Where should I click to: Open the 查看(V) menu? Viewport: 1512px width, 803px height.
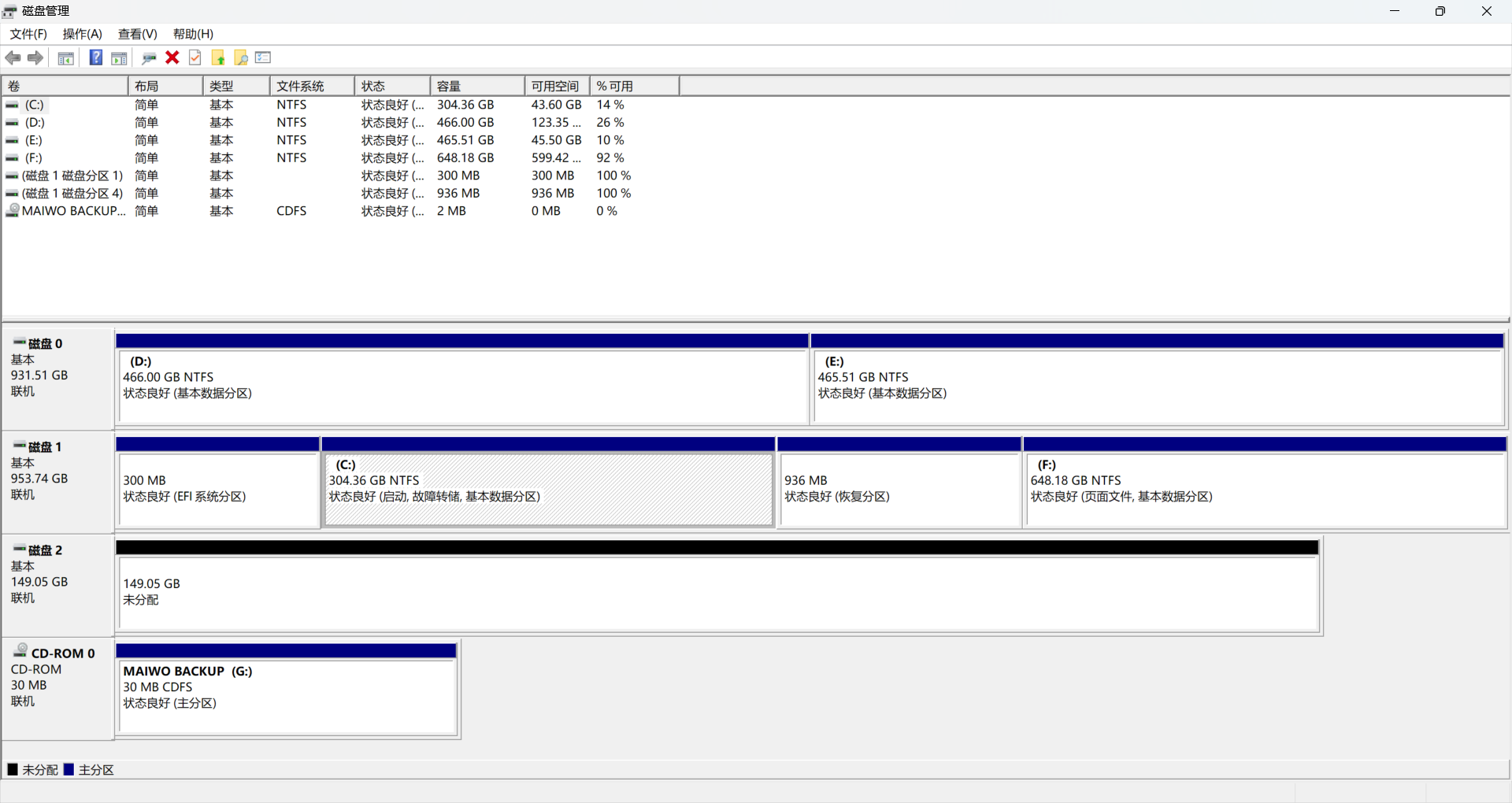138,34
